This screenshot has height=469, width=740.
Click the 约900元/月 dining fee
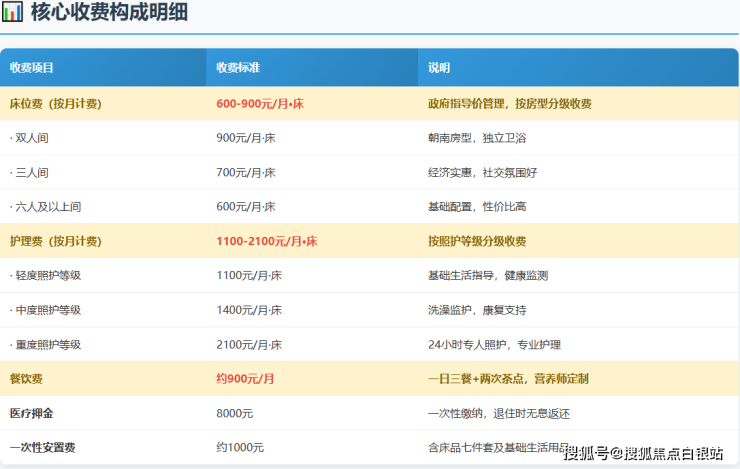[x=245, y=379]
